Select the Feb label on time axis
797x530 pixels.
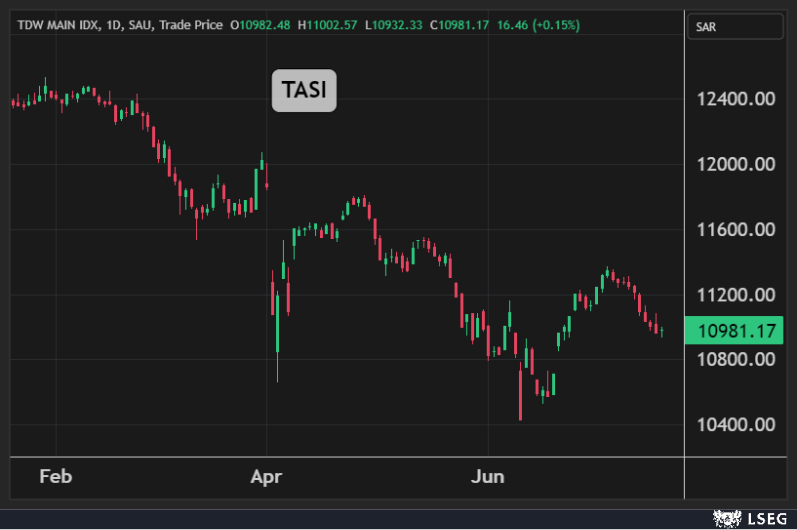pyautogui.click(x=56, y=476)
